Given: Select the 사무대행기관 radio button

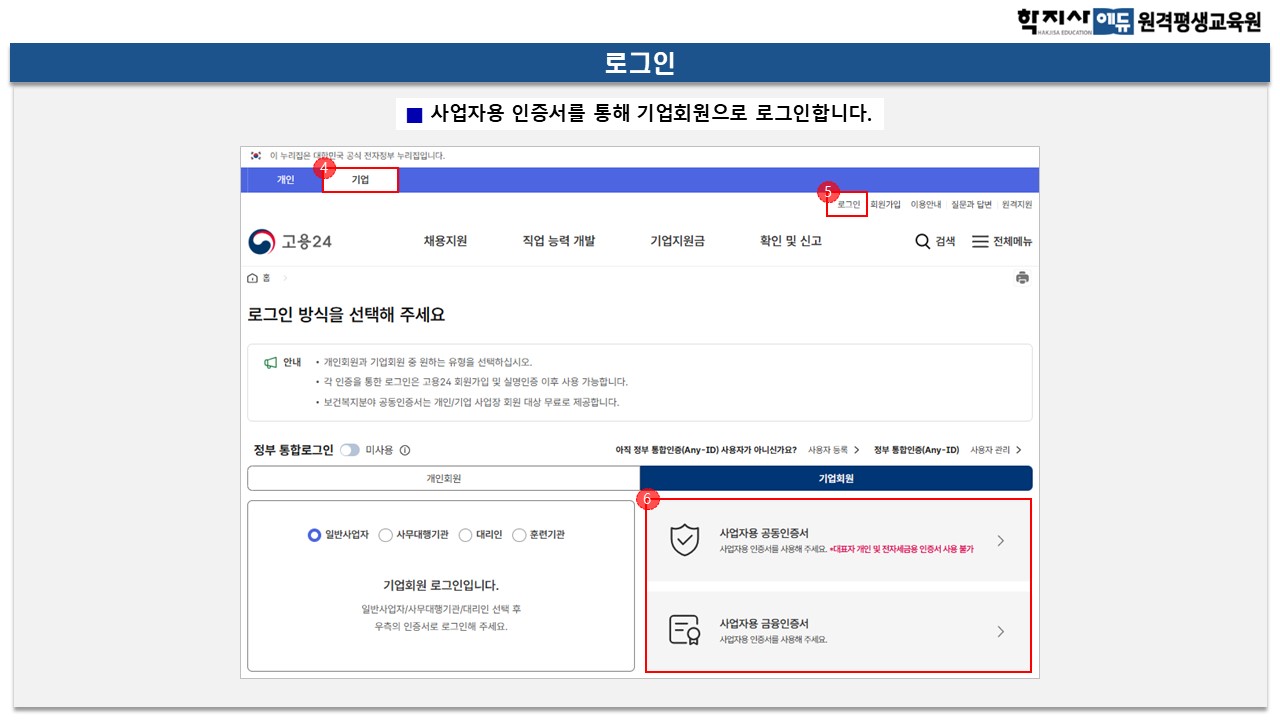Looking at the screenshot, I should 386,535.
